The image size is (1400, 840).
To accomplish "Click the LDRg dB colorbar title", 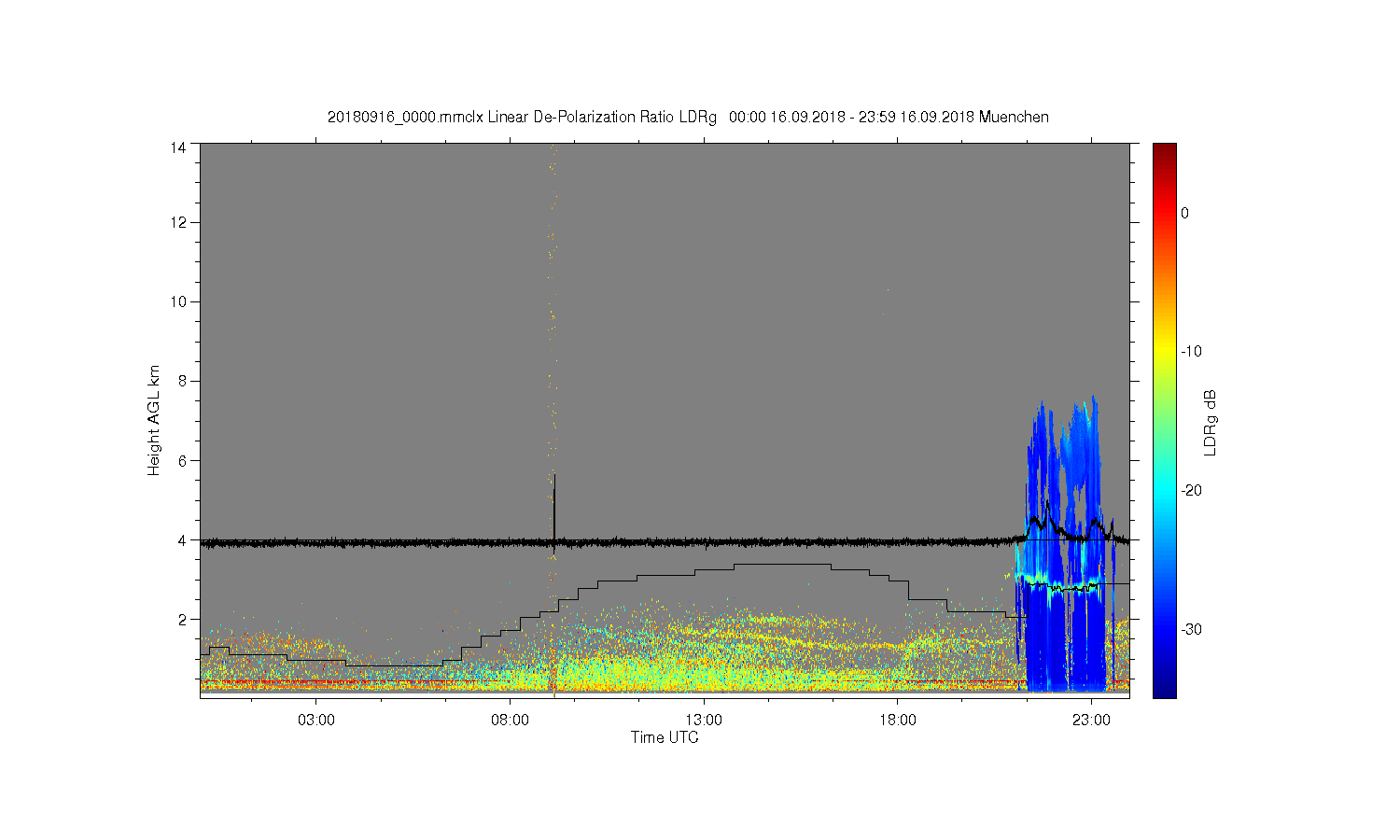I will coord(1211,422).
